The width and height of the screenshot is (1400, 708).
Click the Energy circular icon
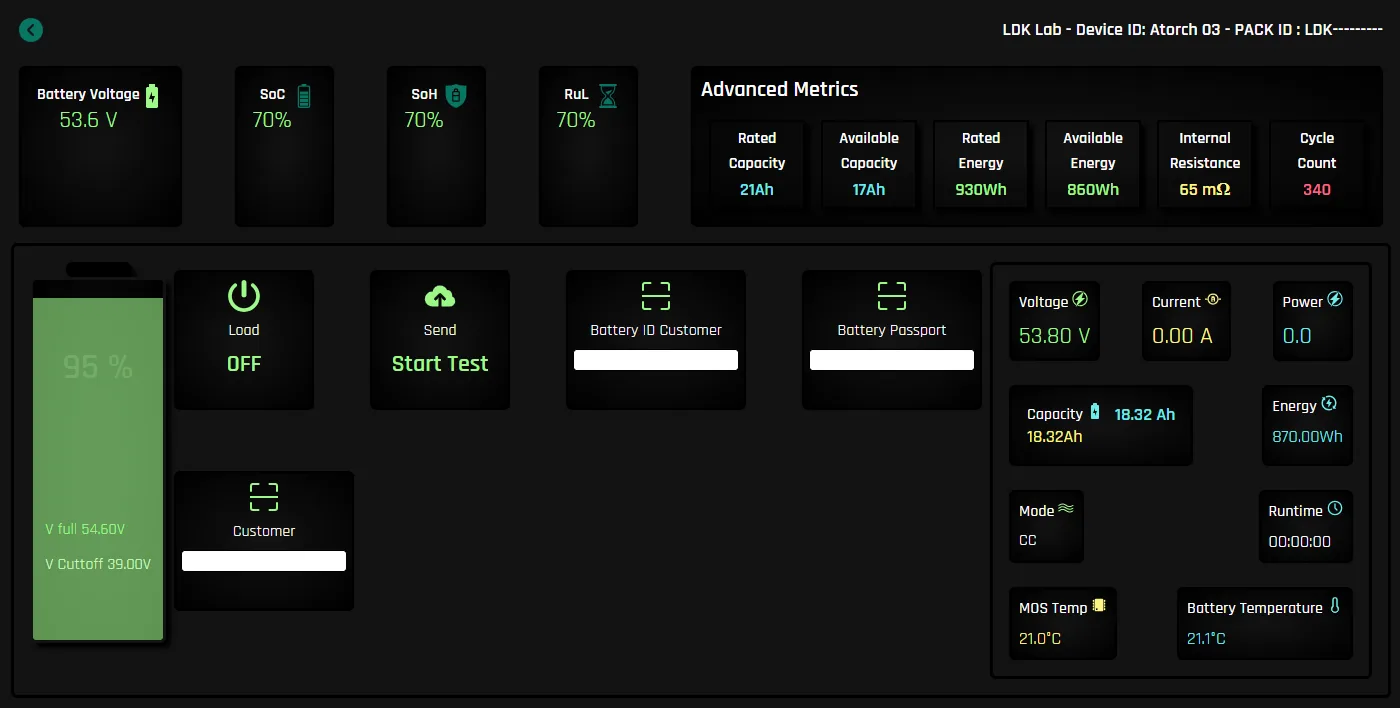point(1329,403)
